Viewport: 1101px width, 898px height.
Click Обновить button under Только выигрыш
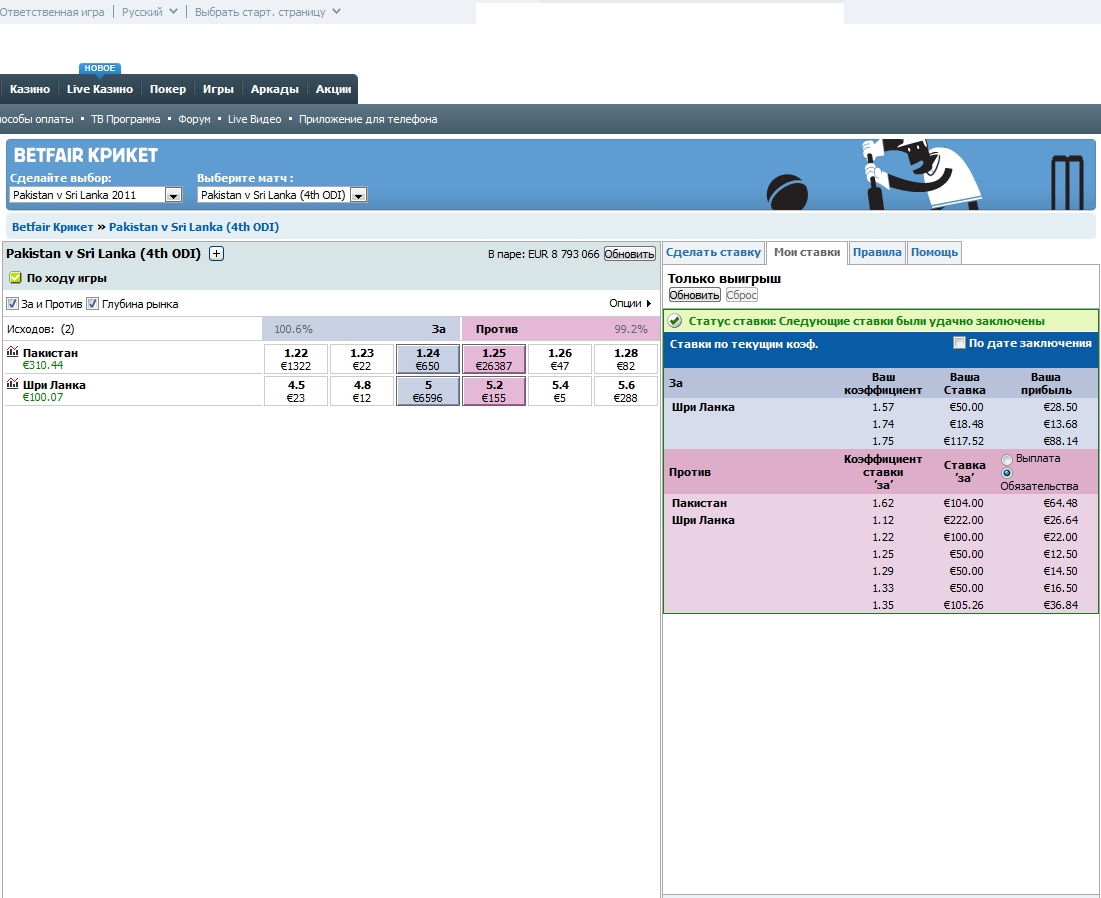coord(694,295)
